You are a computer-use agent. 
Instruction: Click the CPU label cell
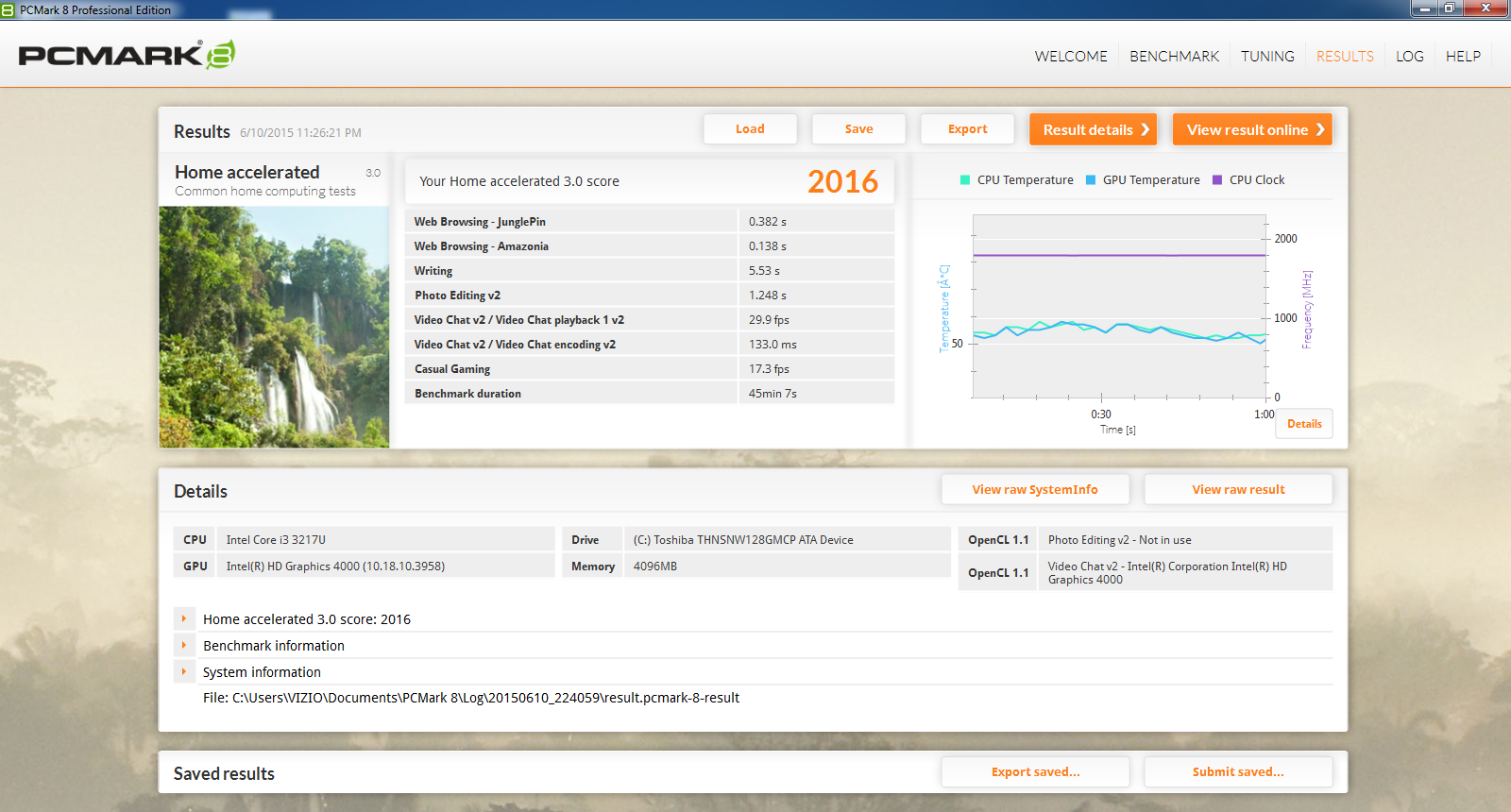195,540
